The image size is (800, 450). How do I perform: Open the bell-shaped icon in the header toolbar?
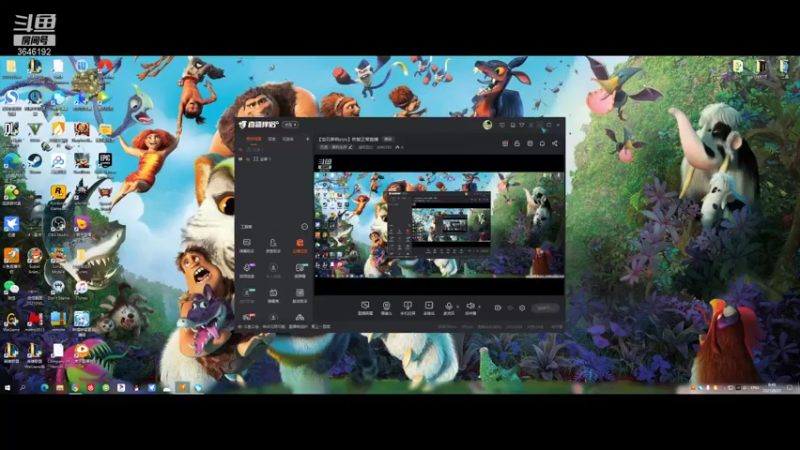(x=517, y=143)
